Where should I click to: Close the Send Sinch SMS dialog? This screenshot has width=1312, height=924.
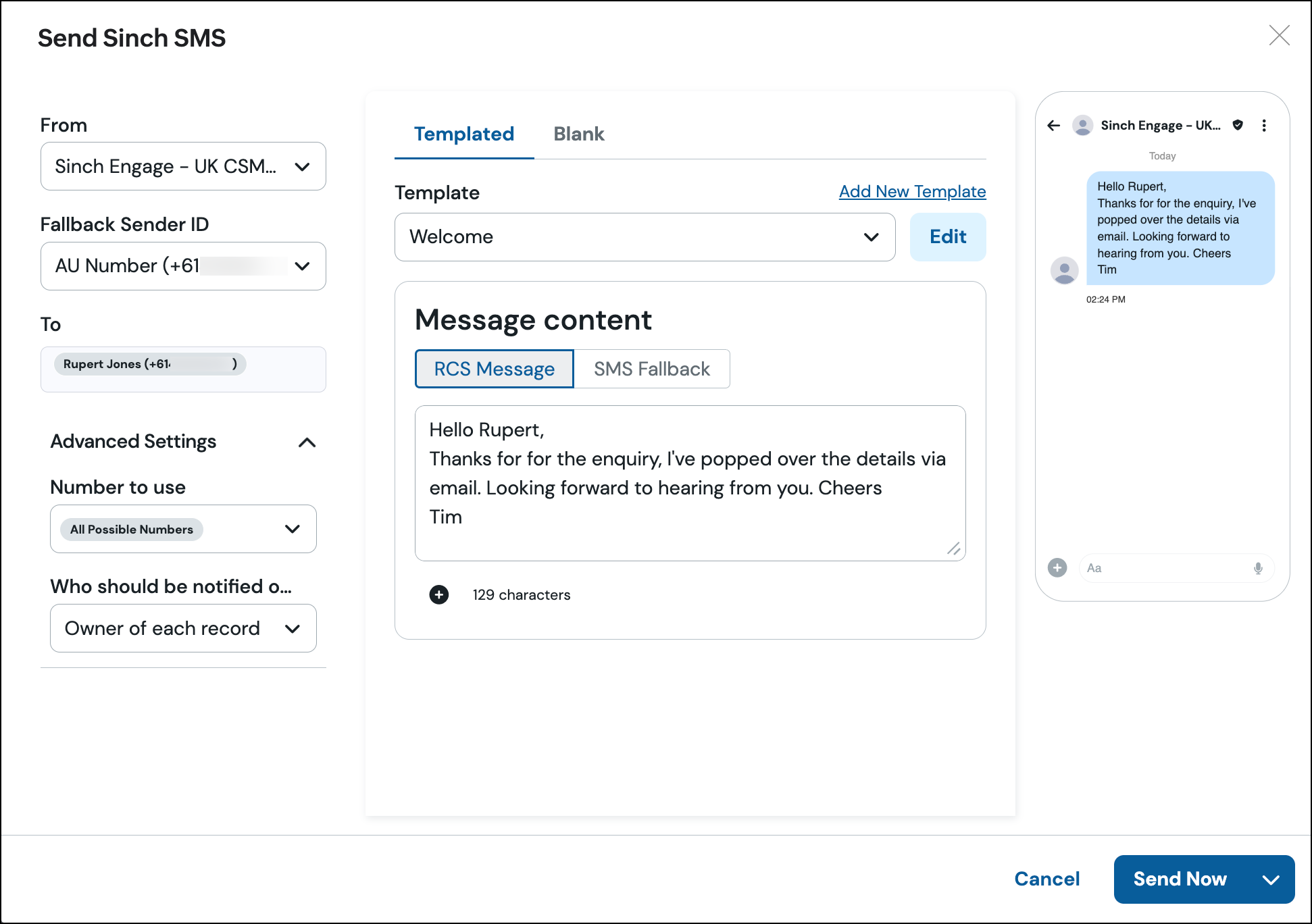point(1279,36)
